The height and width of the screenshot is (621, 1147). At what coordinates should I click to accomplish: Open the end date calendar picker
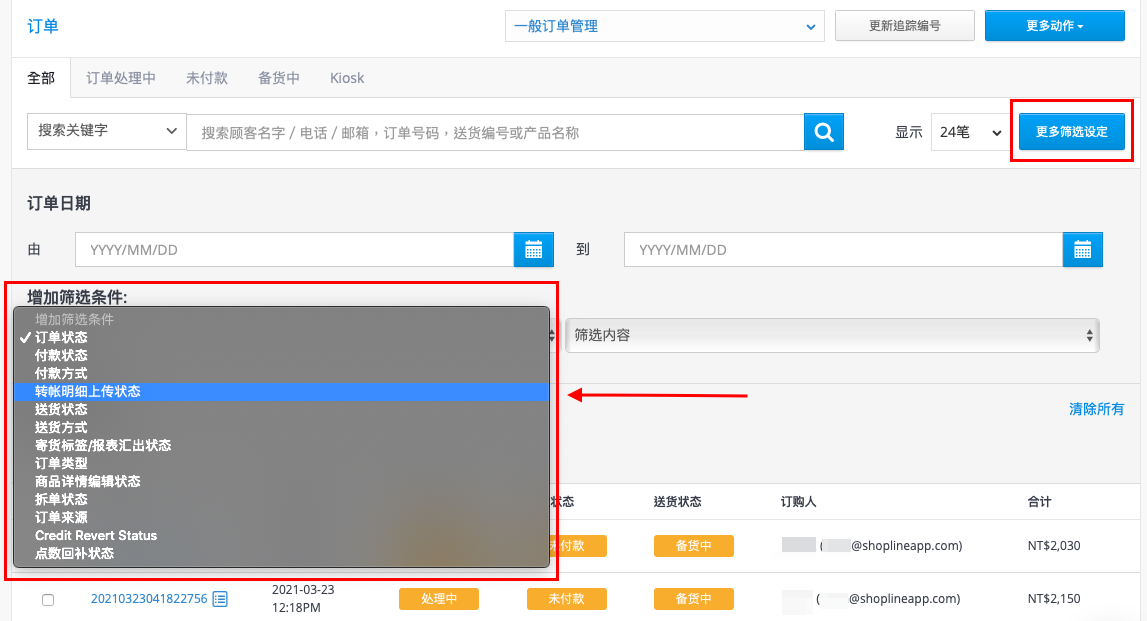click(x=1082, y=249)
